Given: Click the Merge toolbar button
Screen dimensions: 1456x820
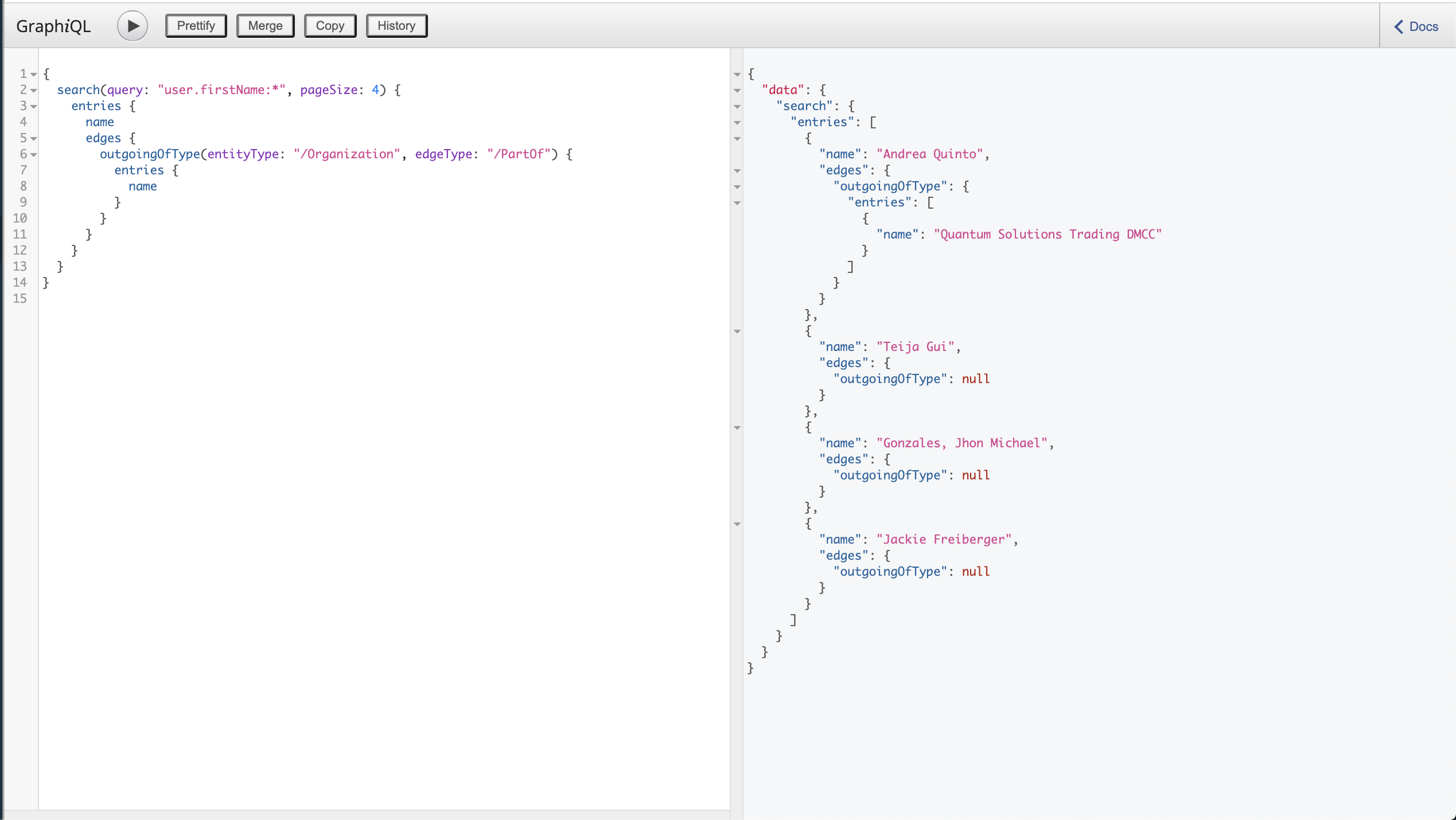Looking at the screenshot, I should (265, 26).
